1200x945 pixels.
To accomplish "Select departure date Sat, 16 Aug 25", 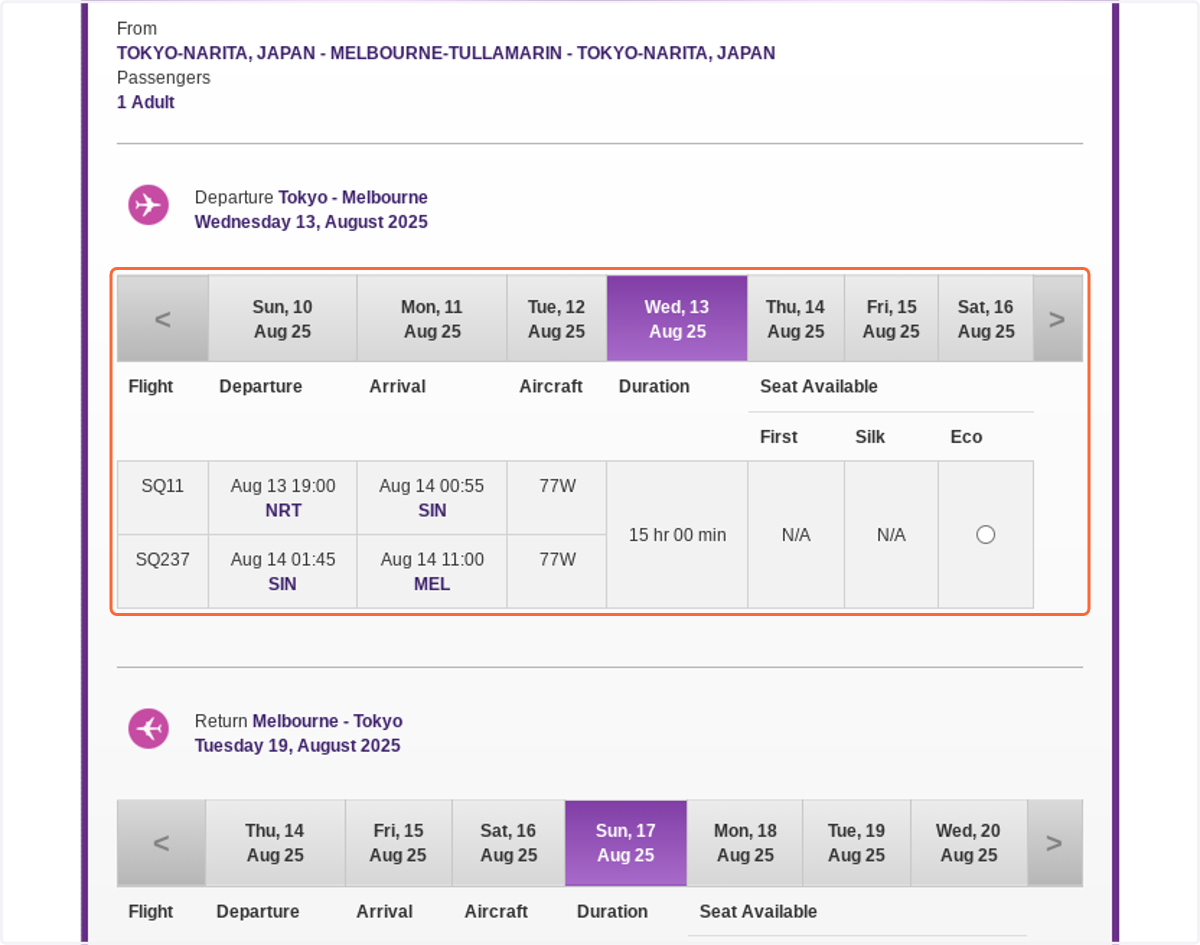I will pyautogui.click(x=986, y=319).
